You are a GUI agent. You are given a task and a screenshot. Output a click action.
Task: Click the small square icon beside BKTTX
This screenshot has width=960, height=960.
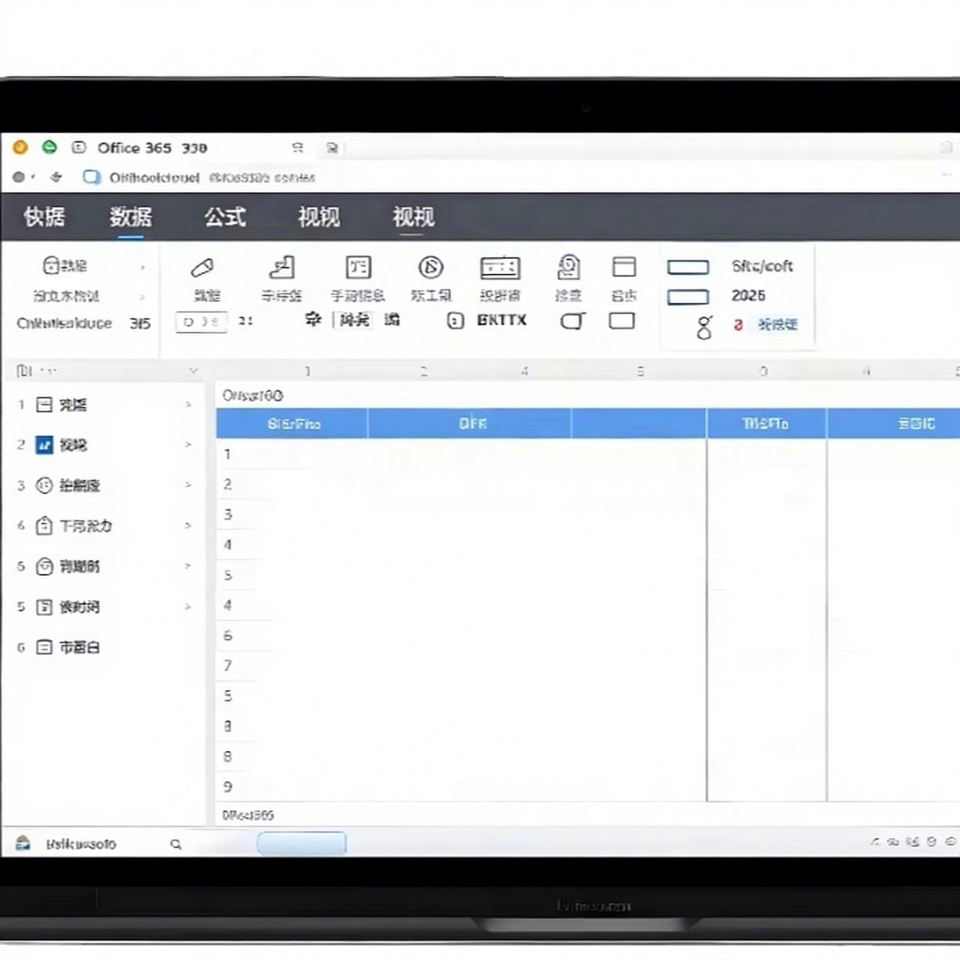pyautogui.click(x=455, y=321)
